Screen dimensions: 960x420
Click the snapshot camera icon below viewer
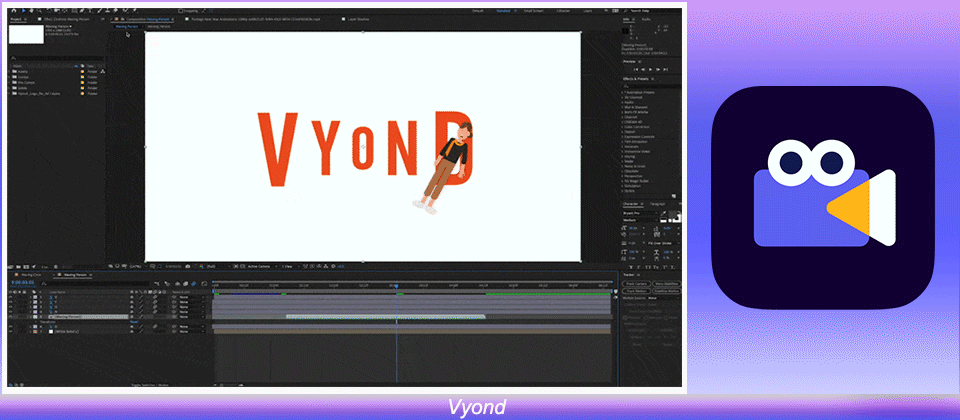187,267
